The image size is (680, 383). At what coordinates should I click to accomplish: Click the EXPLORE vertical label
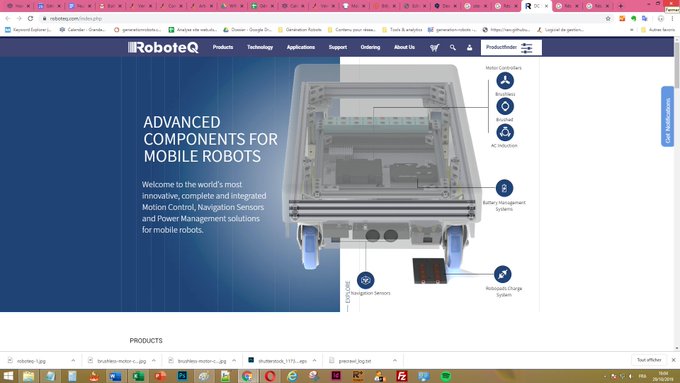tap(347, 292)
